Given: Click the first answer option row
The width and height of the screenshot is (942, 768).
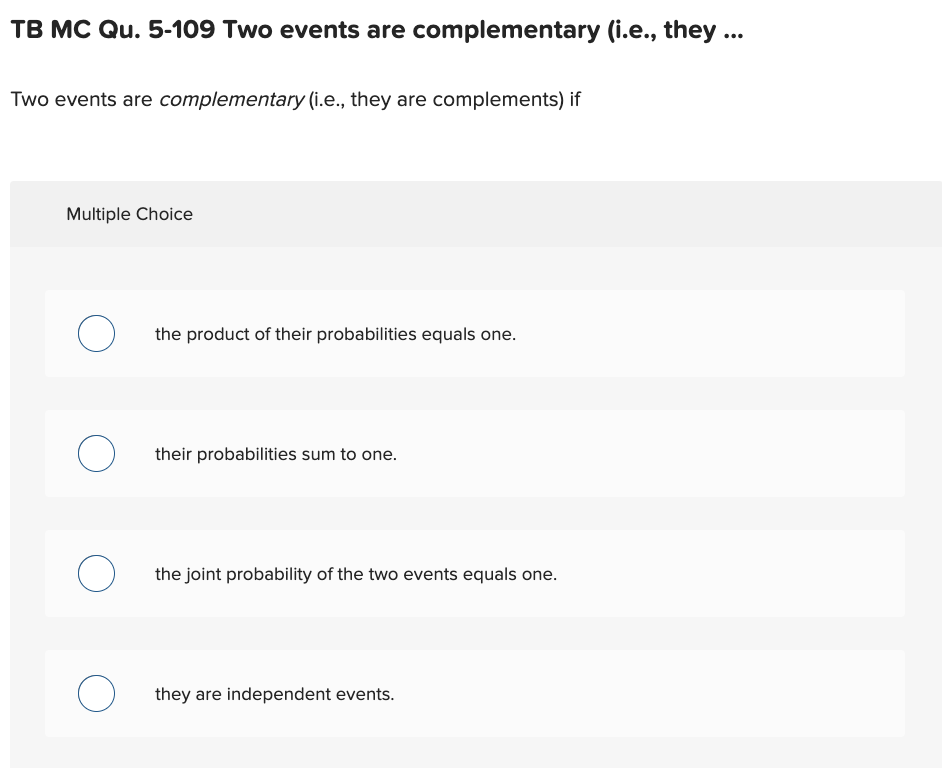Looking at the screenshot, I should (475, 333).
